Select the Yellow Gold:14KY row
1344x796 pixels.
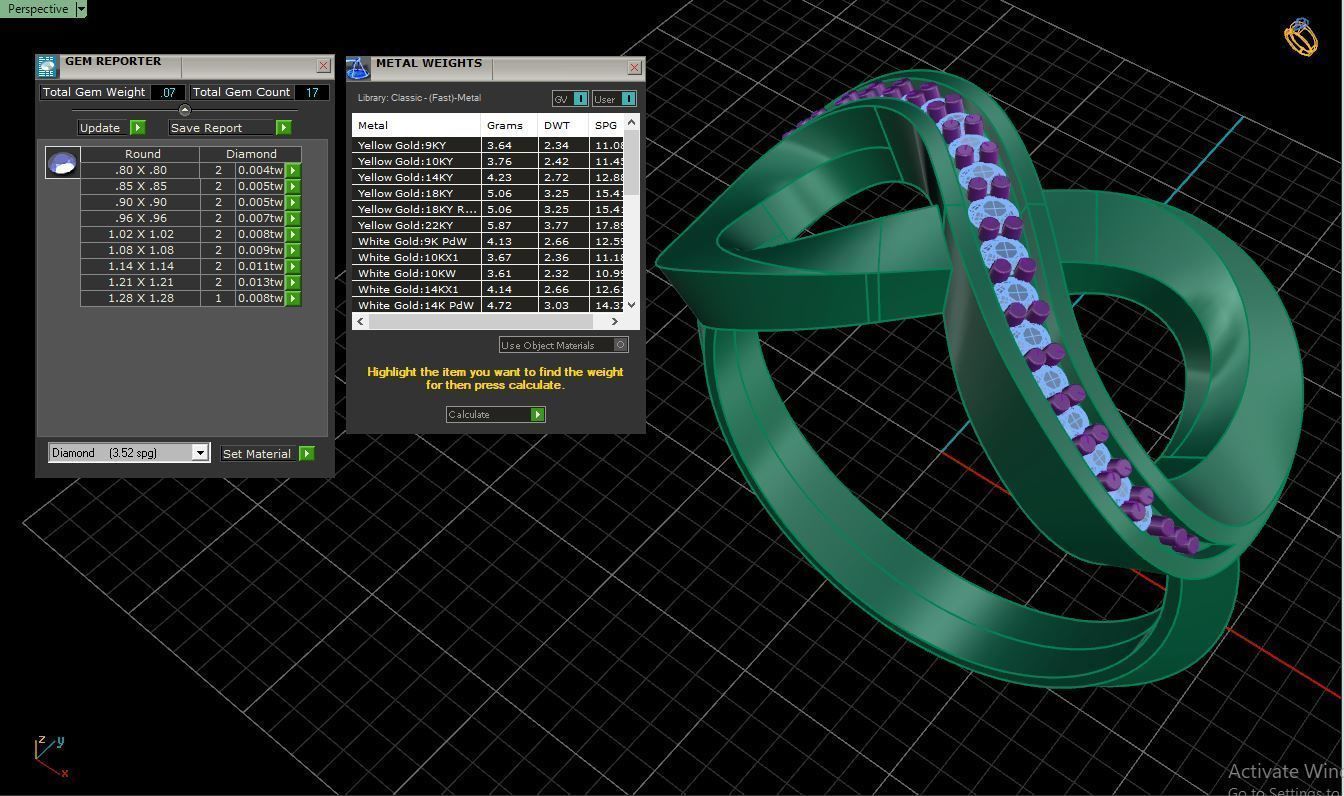(x=488, y=178)
